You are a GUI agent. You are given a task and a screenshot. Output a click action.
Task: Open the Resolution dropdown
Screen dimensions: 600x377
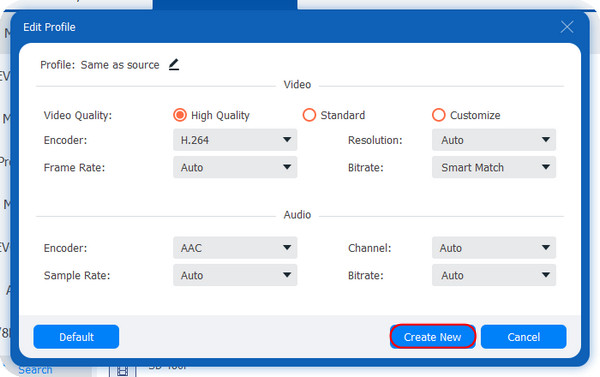click(x=494, y=140)
